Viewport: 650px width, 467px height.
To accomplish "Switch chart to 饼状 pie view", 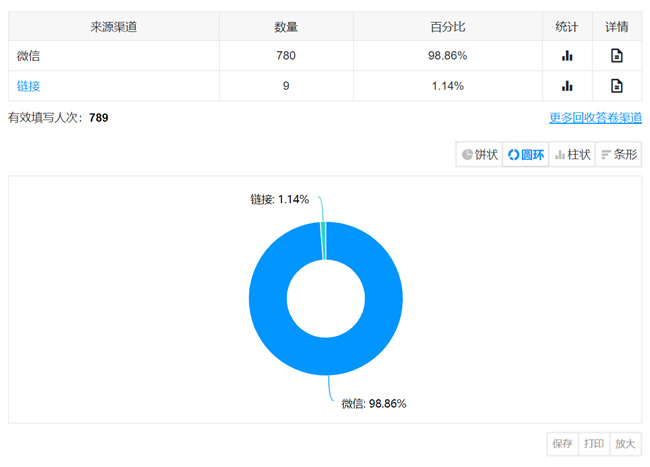I will click(x=479, y=154).
